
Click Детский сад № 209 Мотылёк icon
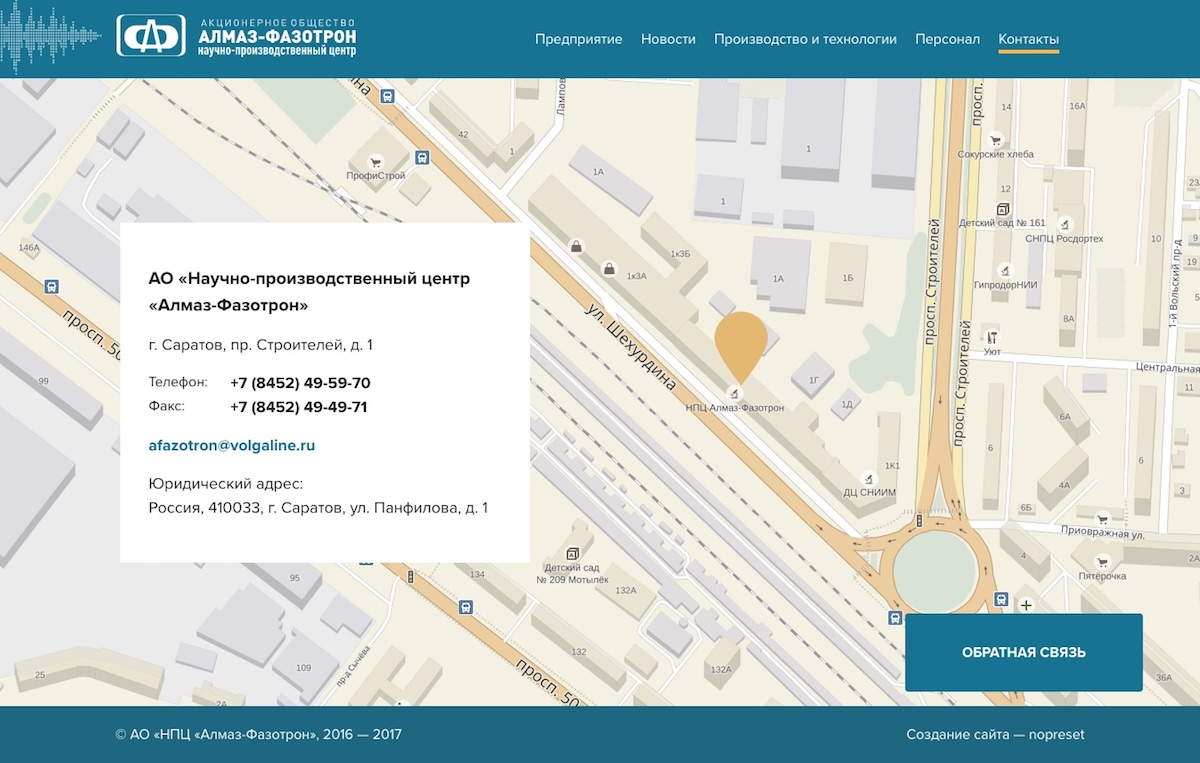pyautogui.click(x=572, y=552)
